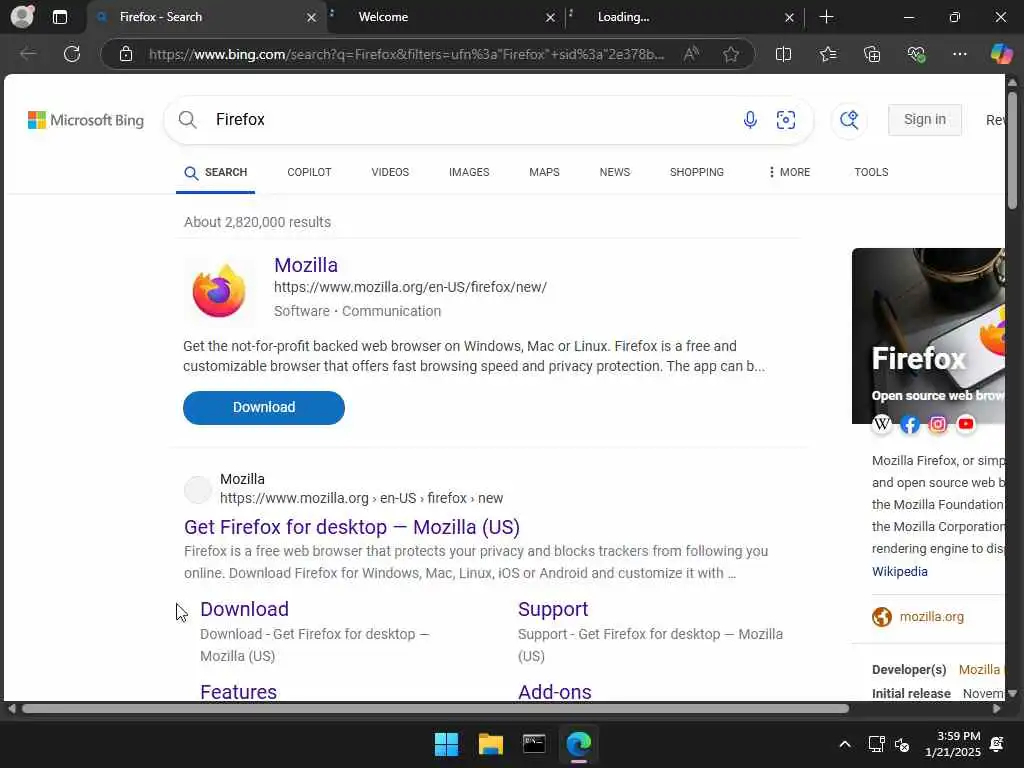Screen dimensions: 1024x768
Task: Open Split screen view
Action: click(x=783, y=54)
